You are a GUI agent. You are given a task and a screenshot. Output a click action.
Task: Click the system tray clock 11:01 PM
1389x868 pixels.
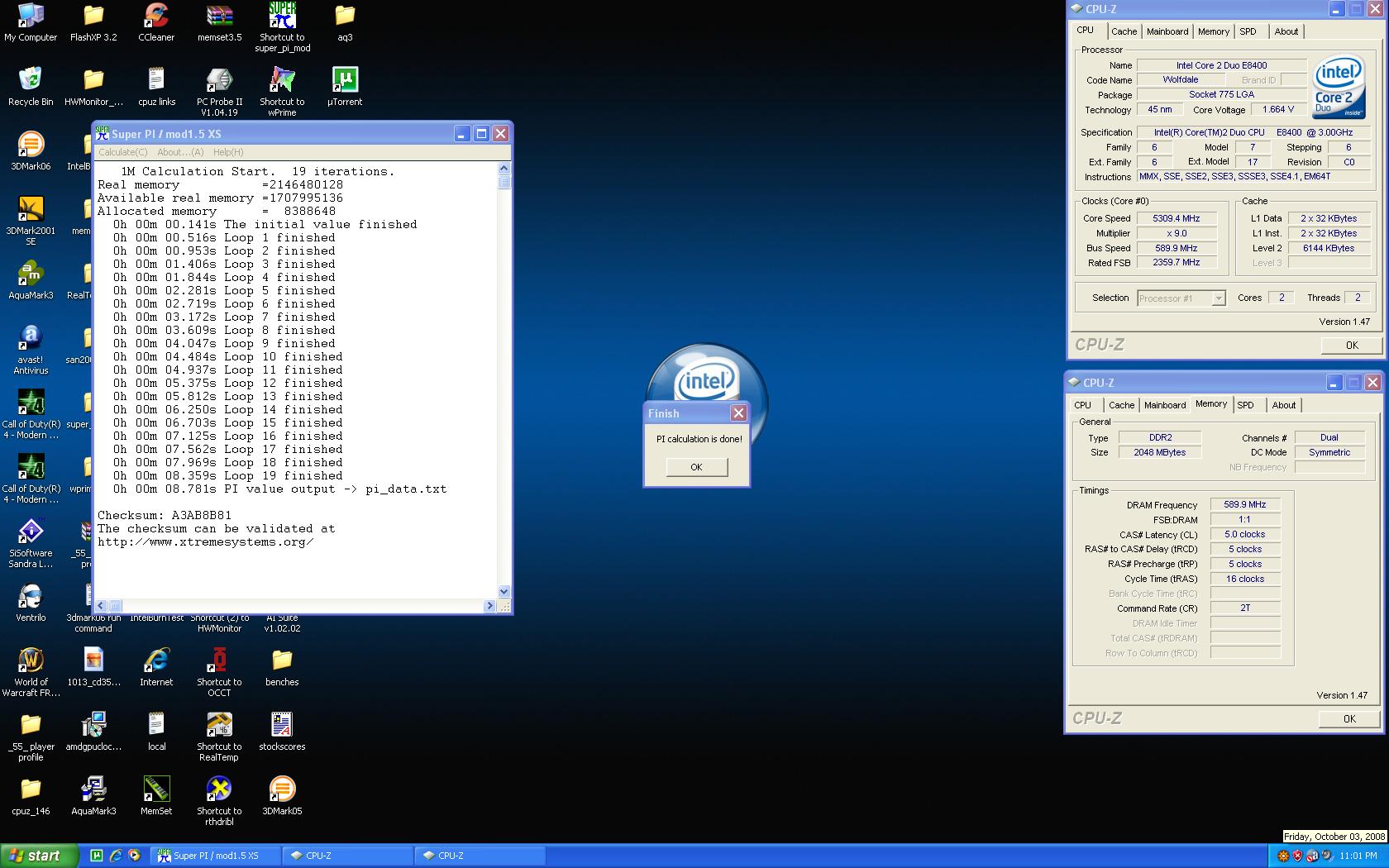pos(1358,856)
